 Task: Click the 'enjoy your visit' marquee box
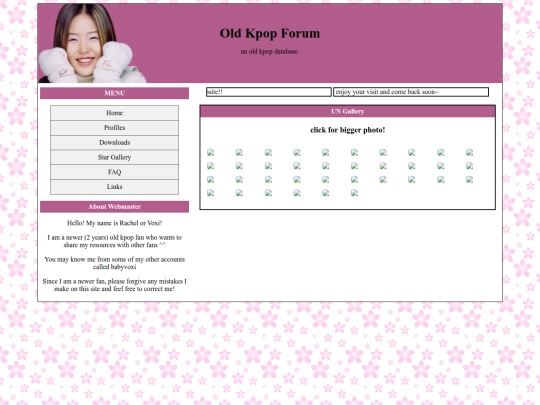[x=411, y=92]
